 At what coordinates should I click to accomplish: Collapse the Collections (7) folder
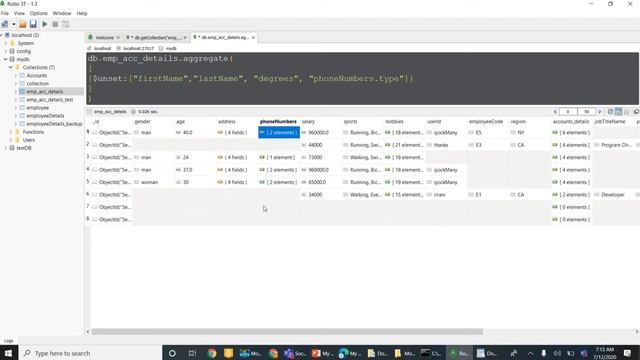tap(11, 67)
